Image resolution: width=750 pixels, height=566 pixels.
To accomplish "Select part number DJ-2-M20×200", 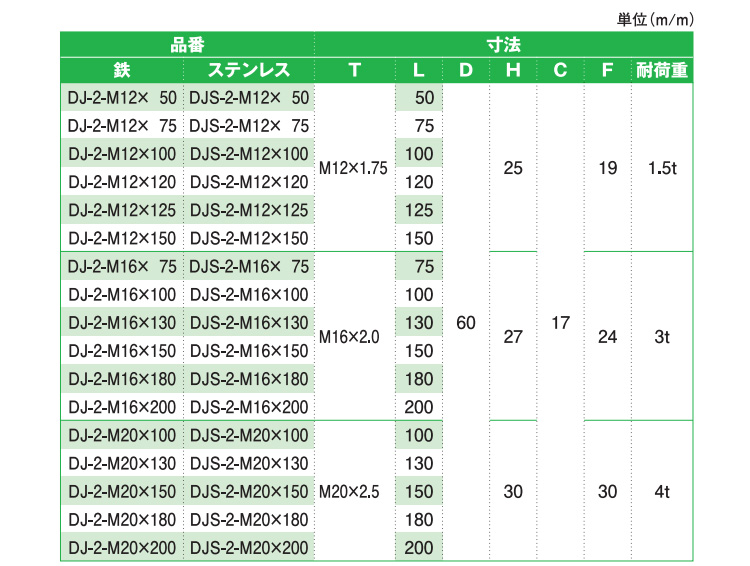I will click(121, 547).
